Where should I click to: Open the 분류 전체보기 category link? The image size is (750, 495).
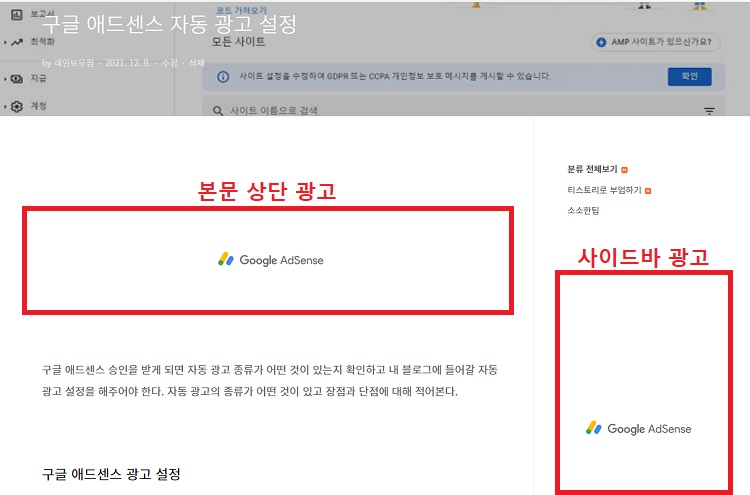(592, 169)
